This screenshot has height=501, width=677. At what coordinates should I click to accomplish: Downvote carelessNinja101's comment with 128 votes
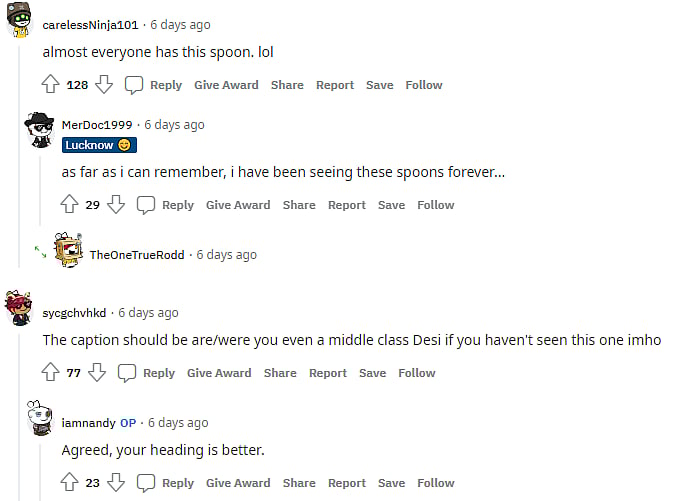pyautogui.click(x=104, y=85)
